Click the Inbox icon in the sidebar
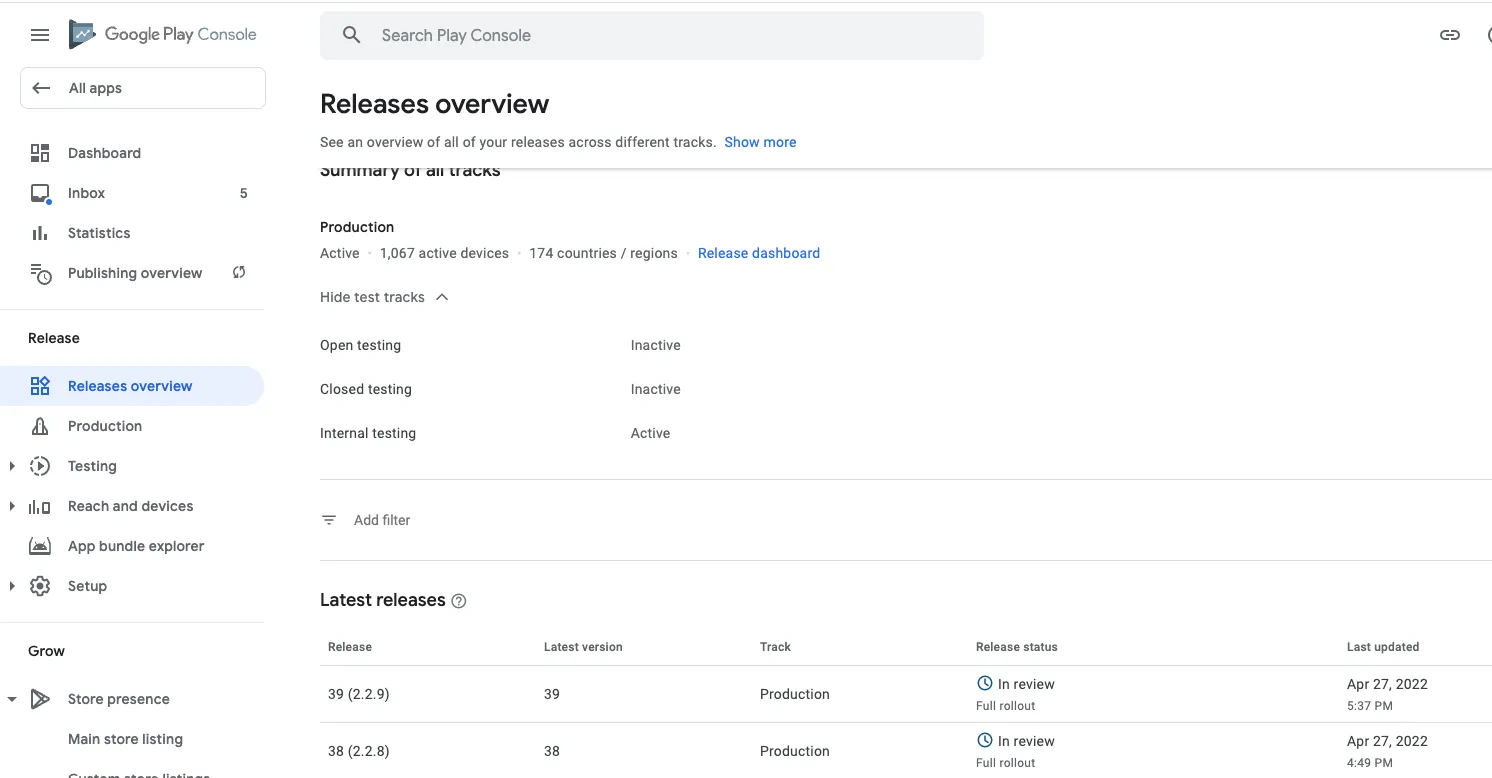This screenshot has height=778, width=1492. click(40, 193)
